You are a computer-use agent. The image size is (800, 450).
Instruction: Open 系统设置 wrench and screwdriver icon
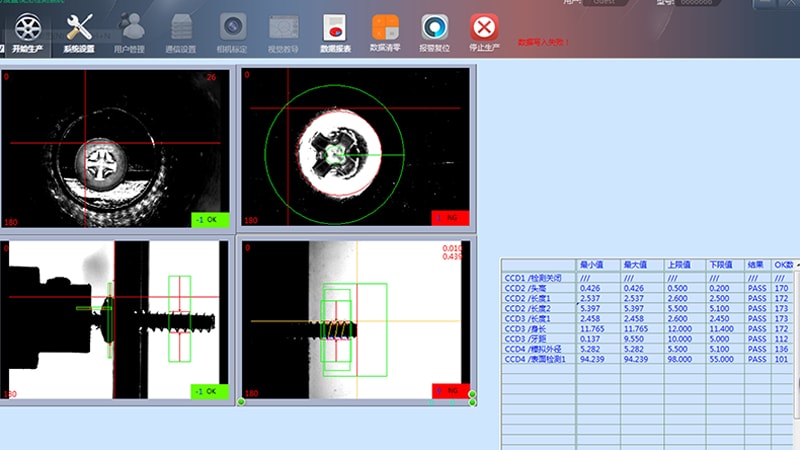(x=79, y=27)
